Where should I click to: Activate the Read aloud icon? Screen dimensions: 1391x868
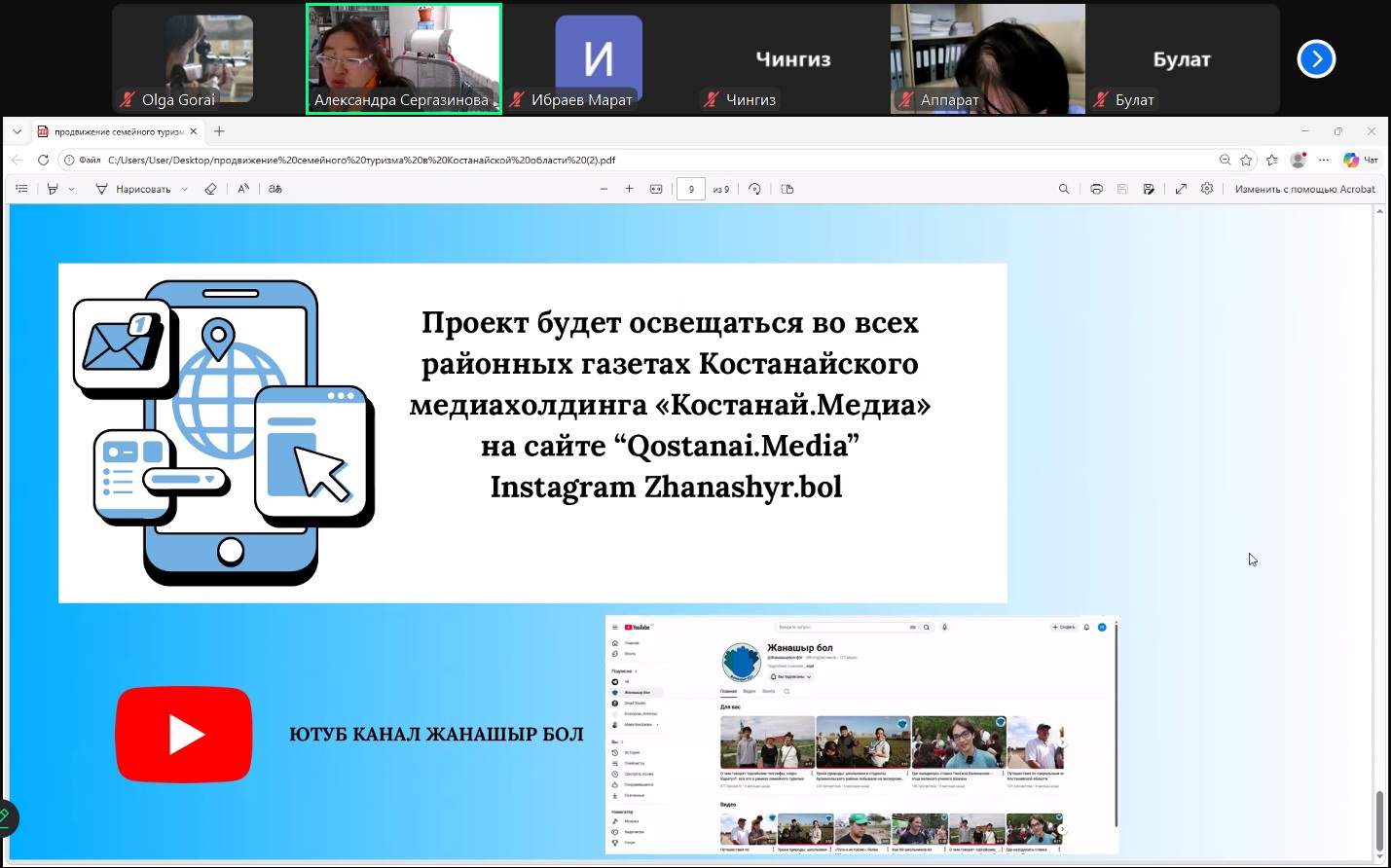tap(243, 189)
